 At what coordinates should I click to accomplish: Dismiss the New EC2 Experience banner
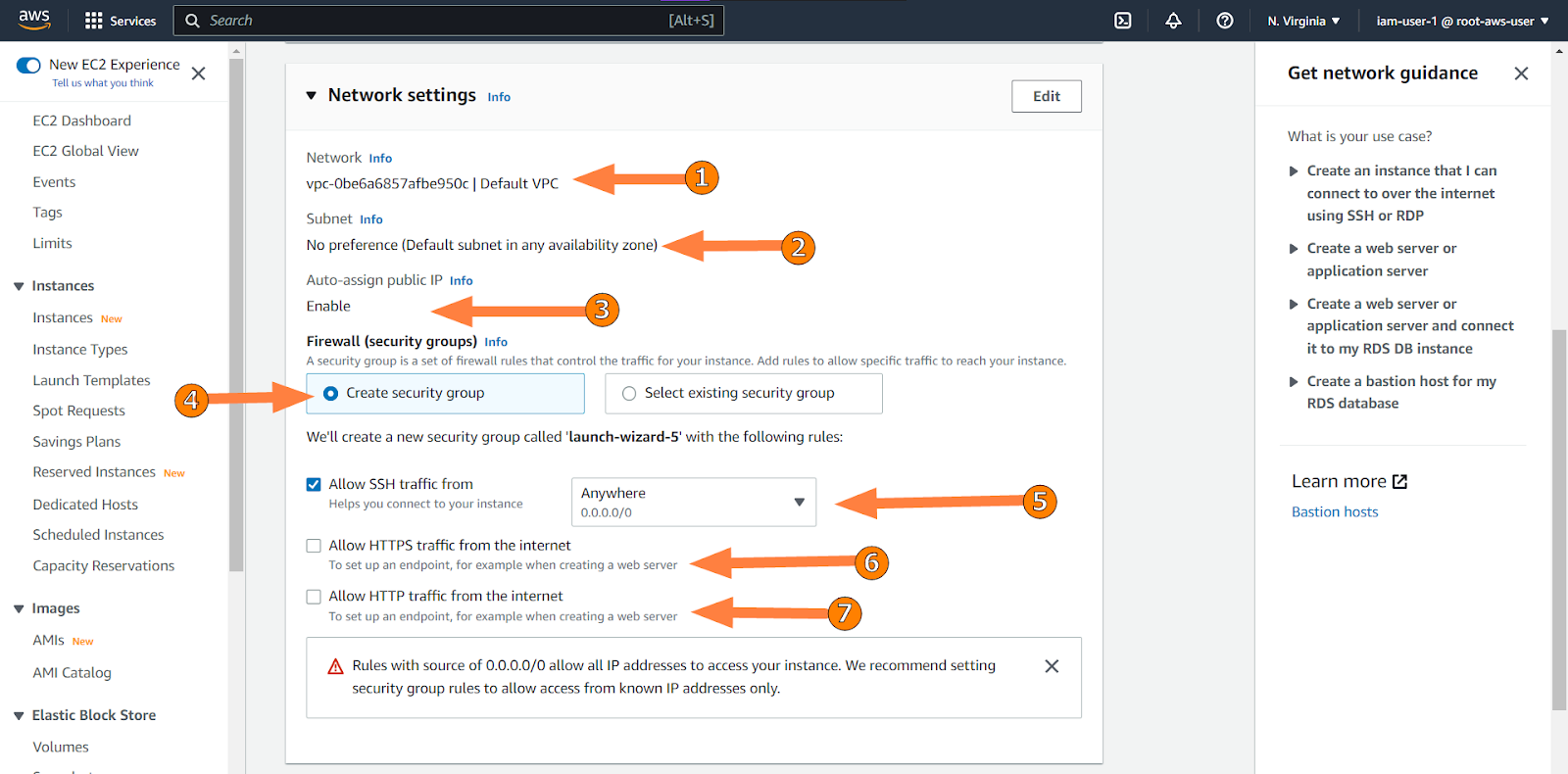point(198,73)
